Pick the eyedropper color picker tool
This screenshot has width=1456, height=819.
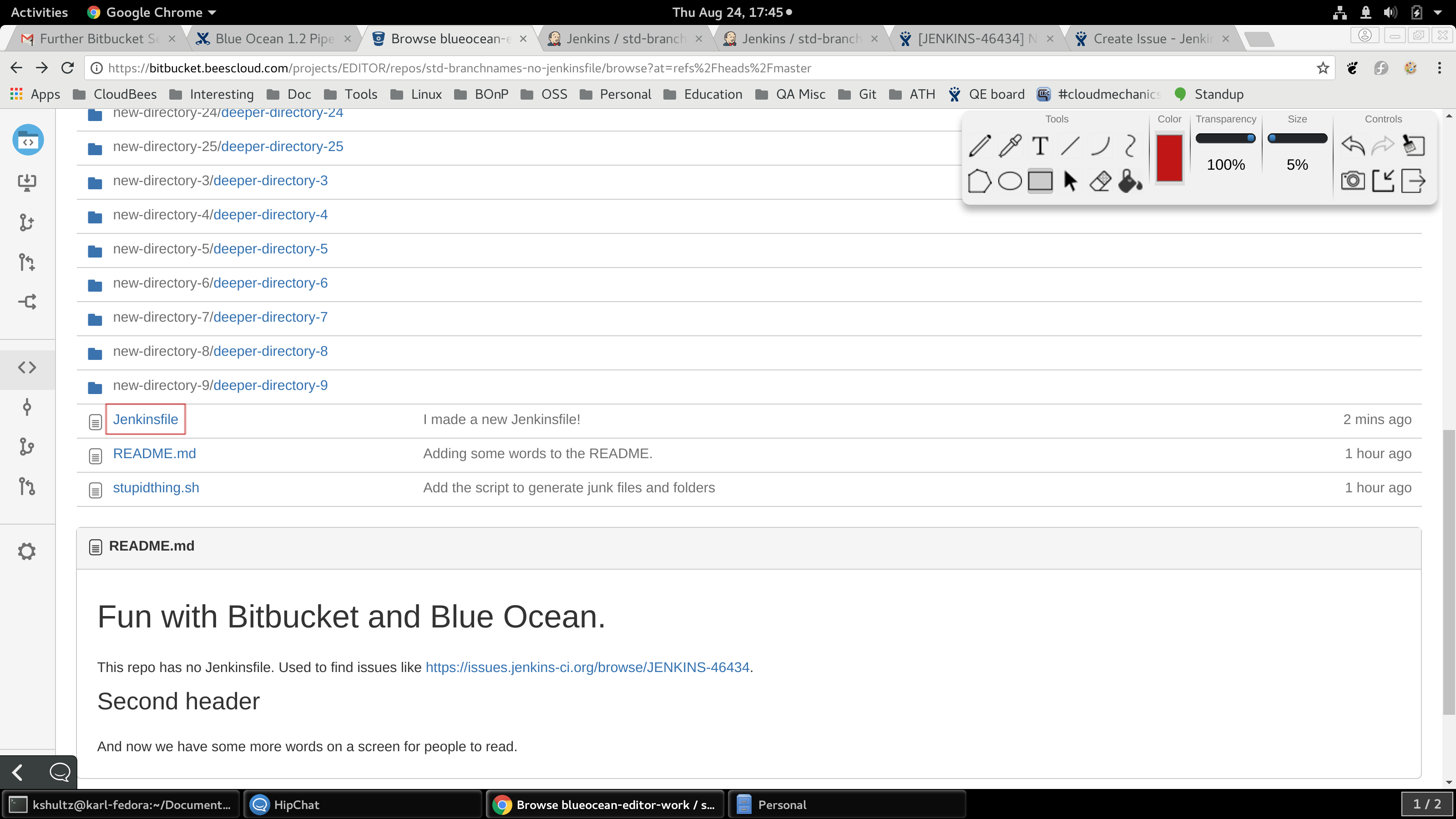click(1010, 146)
